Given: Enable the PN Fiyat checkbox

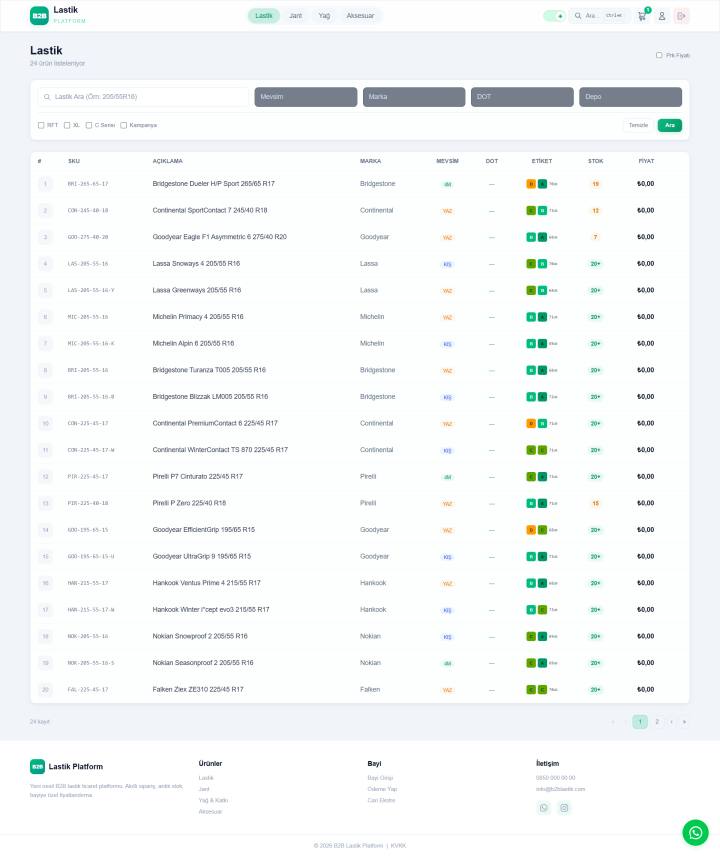Looking at the screenshot, I should [x=659, y=55].
